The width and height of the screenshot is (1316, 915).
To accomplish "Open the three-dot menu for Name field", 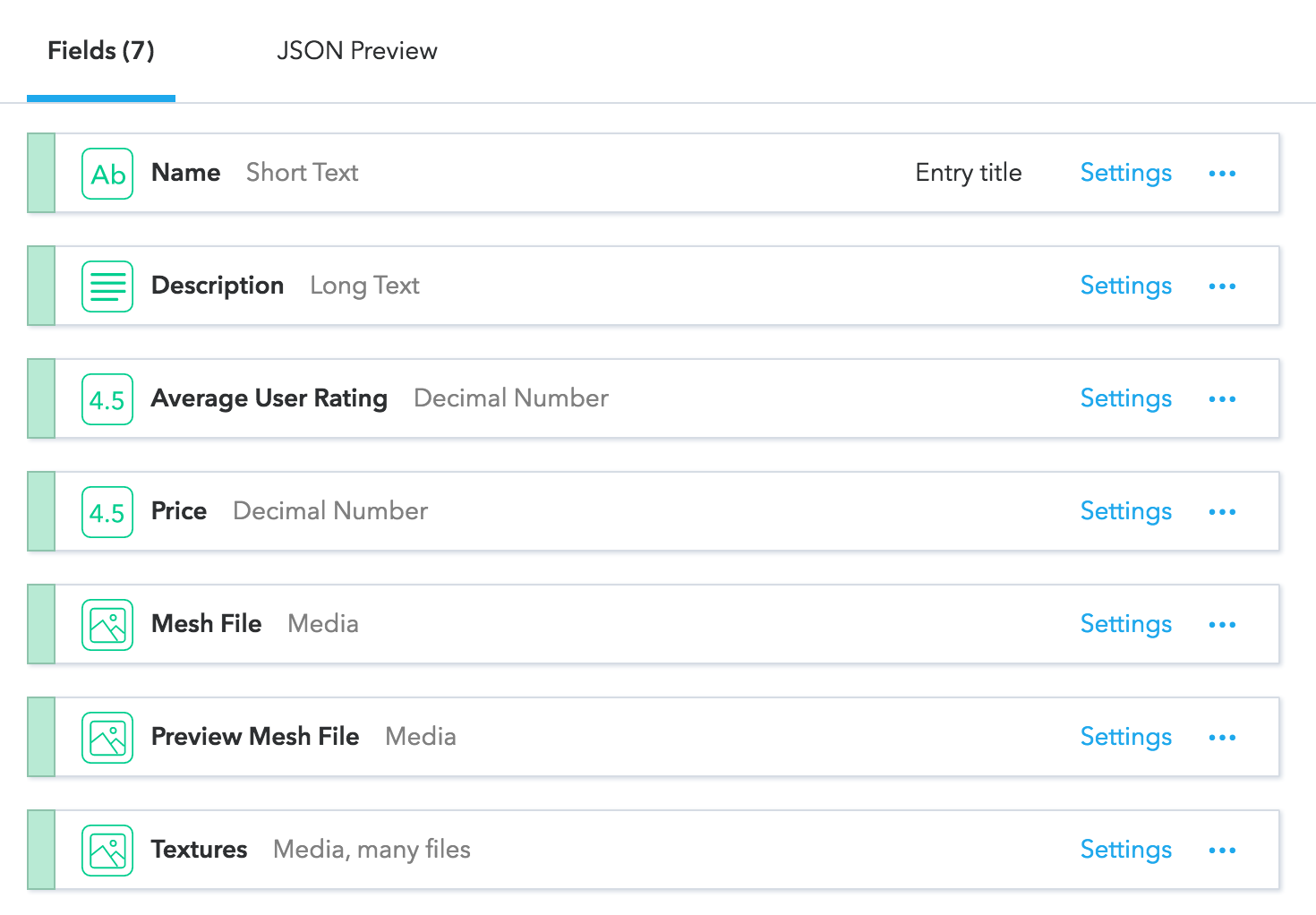I will pos(1222,174).
